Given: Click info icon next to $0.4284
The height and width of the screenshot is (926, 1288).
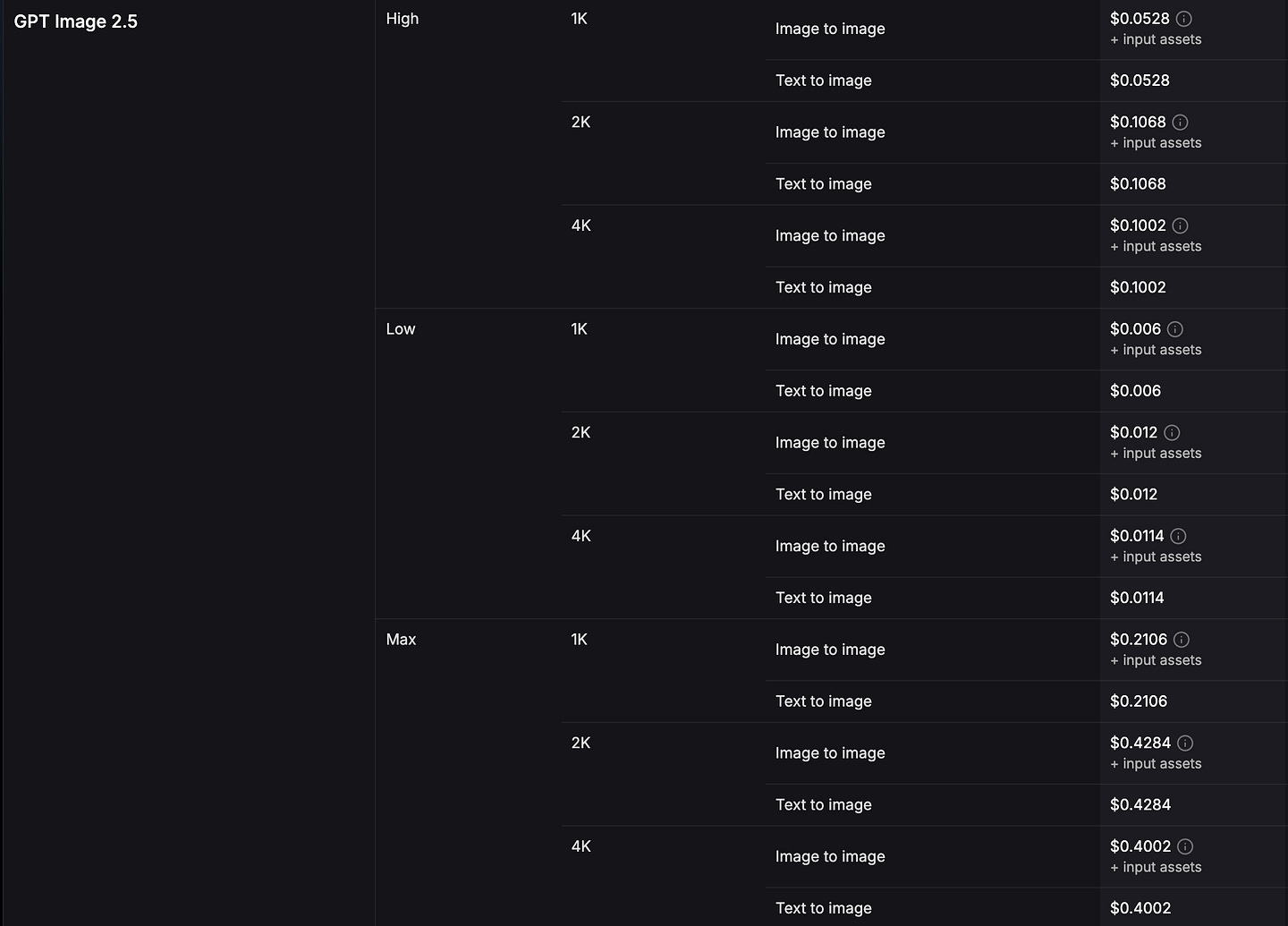Looking at the screenshot, I should pyautogui.click(x=1185, y=743).
